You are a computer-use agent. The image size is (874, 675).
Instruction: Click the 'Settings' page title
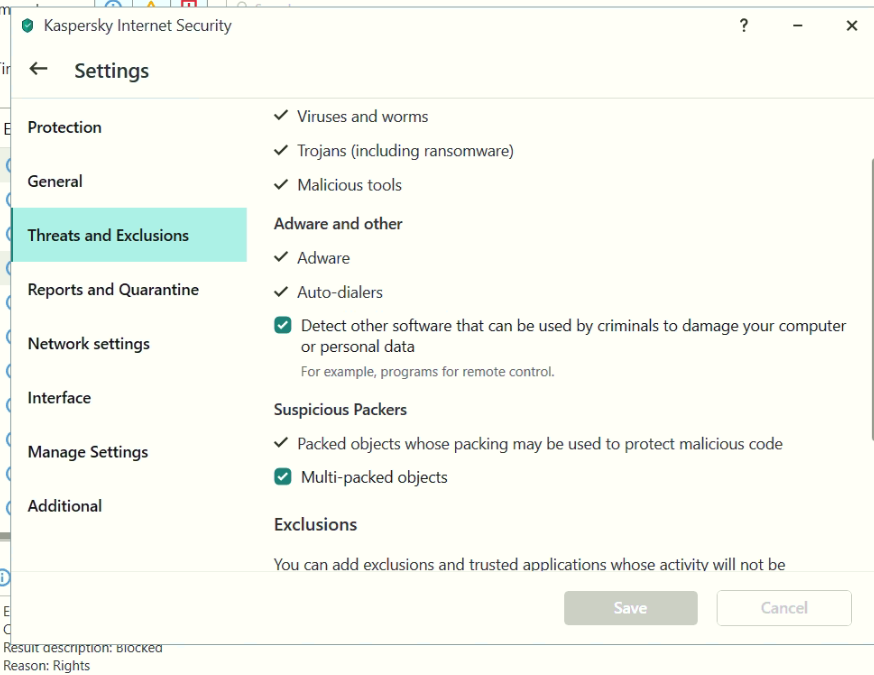[x=111, y=71]
